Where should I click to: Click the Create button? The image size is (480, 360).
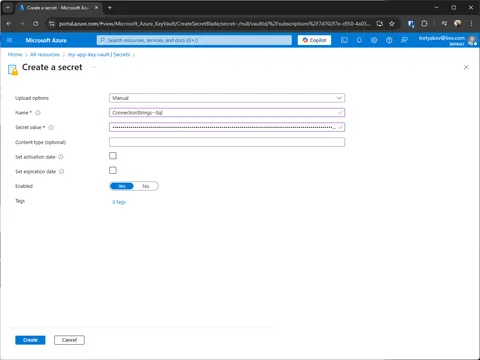[x=30, y=340]
